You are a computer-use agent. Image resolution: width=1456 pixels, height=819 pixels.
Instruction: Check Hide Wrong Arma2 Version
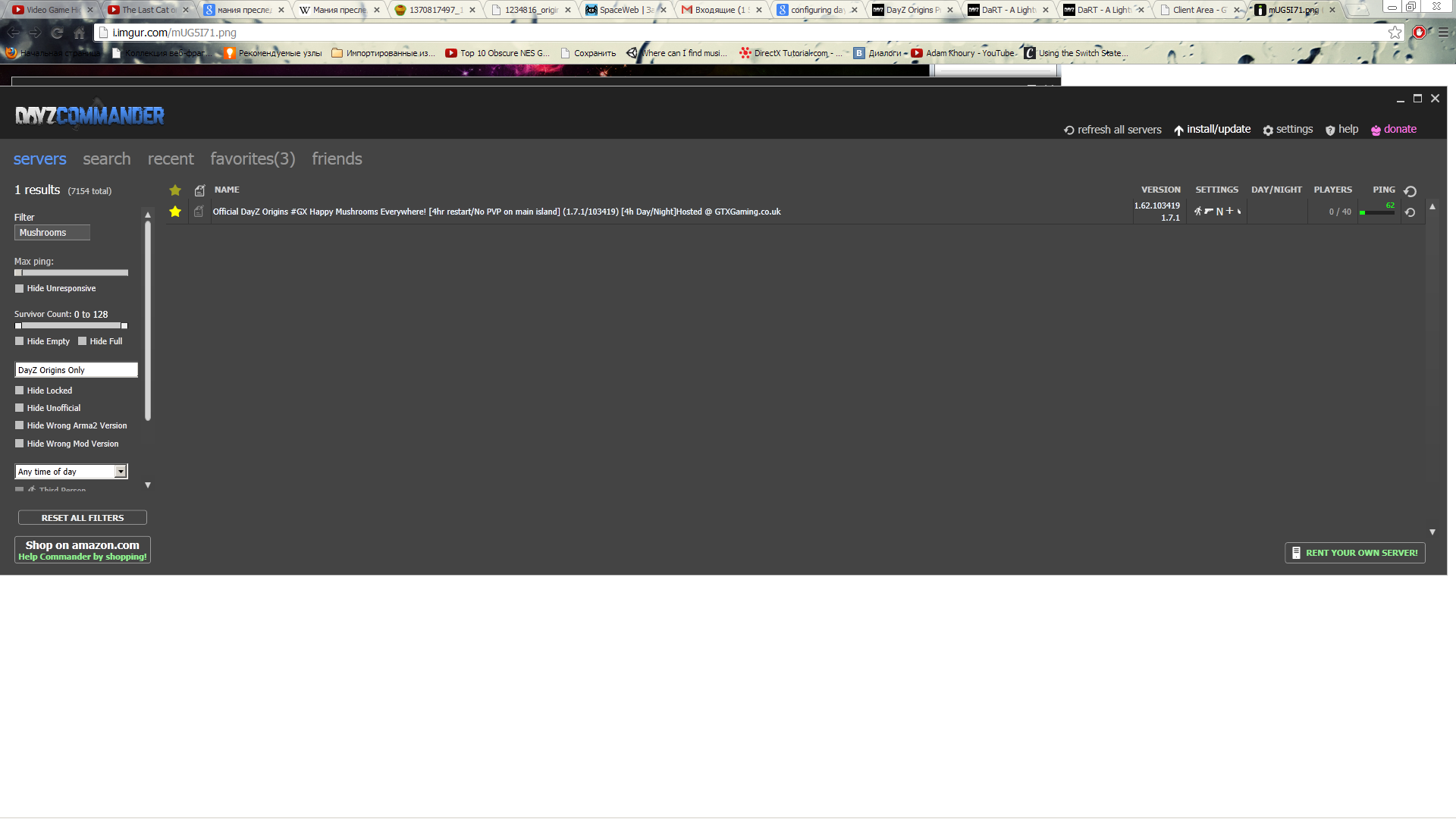click(x=20, y=425)
